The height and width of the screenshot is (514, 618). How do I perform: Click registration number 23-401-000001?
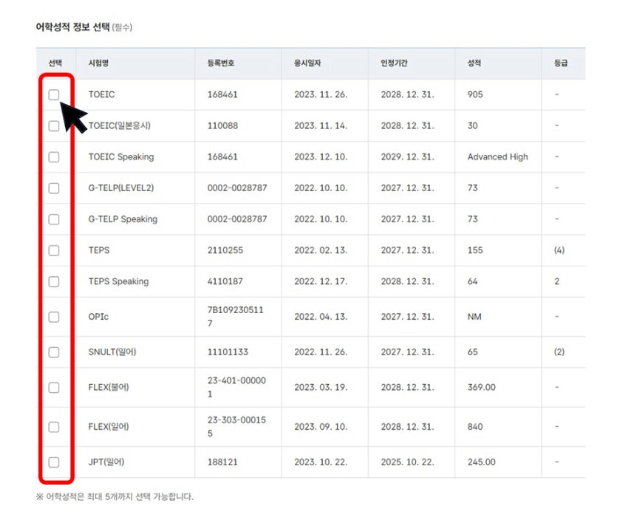(x=236, y=387)
